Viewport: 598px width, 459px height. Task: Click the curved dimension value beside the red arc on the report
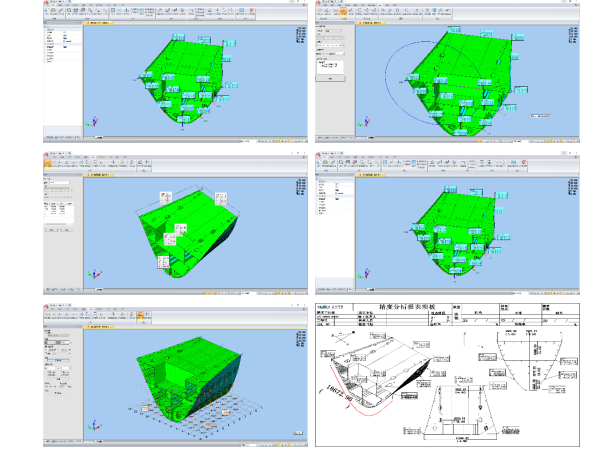pos(339,393)
